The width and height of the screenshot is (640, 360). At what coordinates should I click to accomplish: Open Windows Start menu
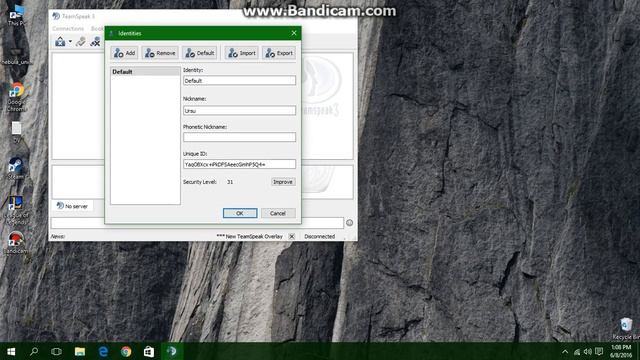pos(11,351)
